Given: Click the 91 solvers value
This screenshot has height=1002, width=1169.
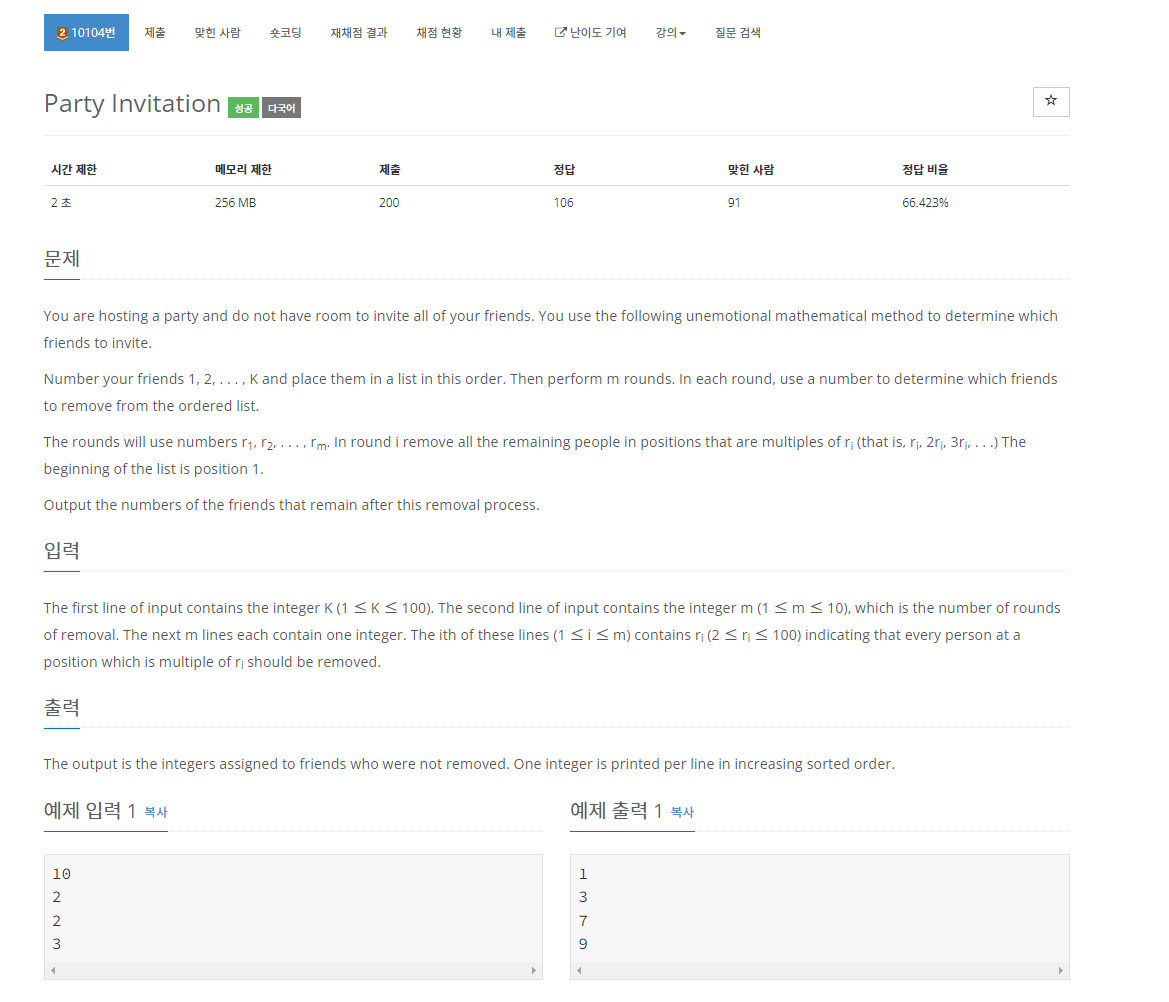Looking at the screenshot, I should tap(734, 203).
